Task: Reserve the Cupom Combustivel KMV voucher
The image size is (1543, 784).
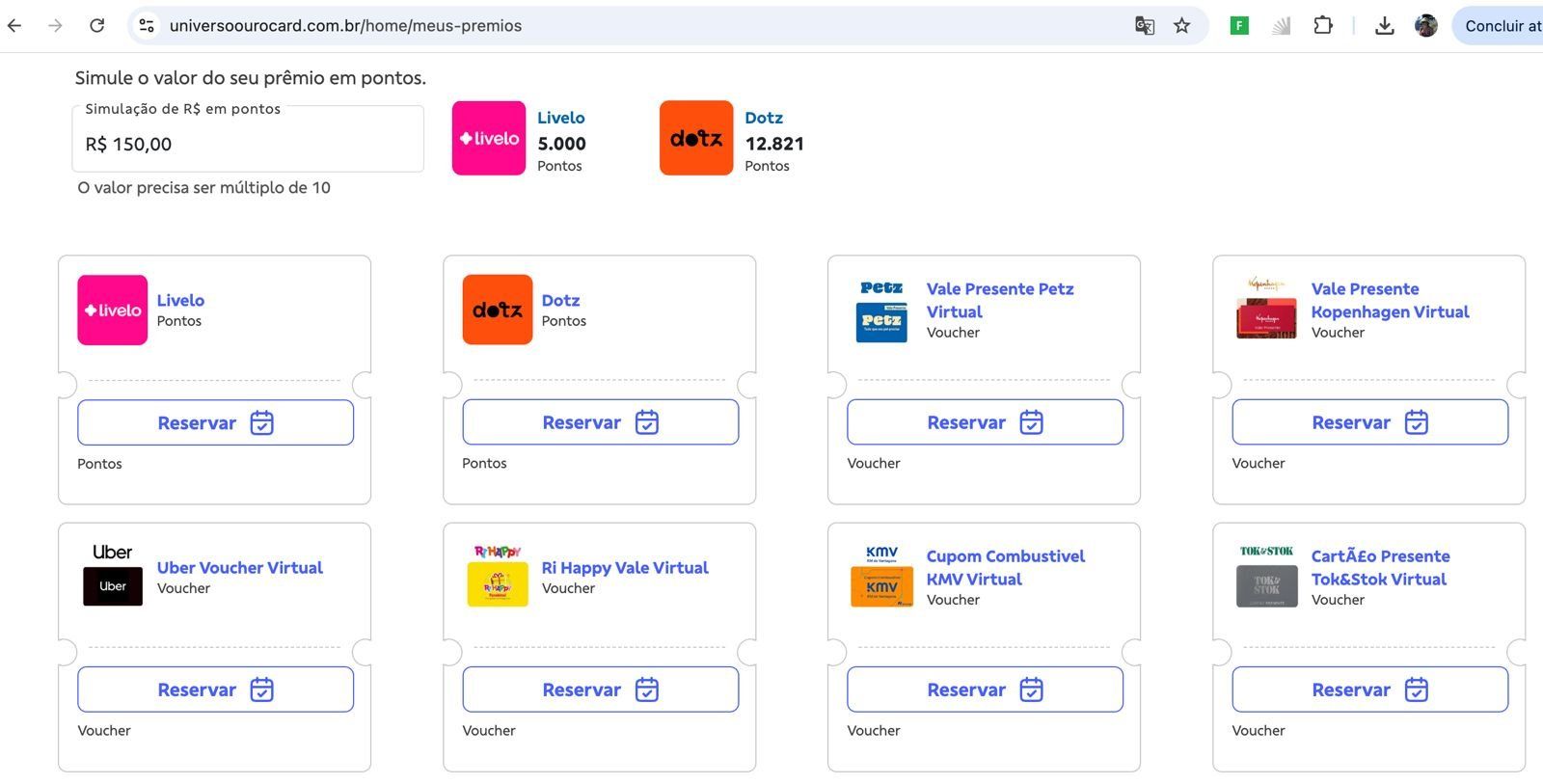Action: [x=985, y=689]
